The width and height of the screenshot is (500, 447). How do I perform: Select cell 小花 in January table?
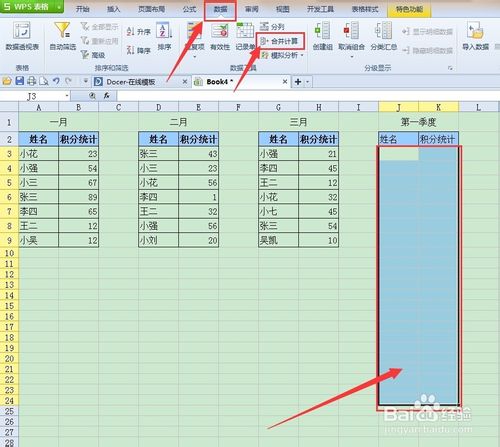39,154
